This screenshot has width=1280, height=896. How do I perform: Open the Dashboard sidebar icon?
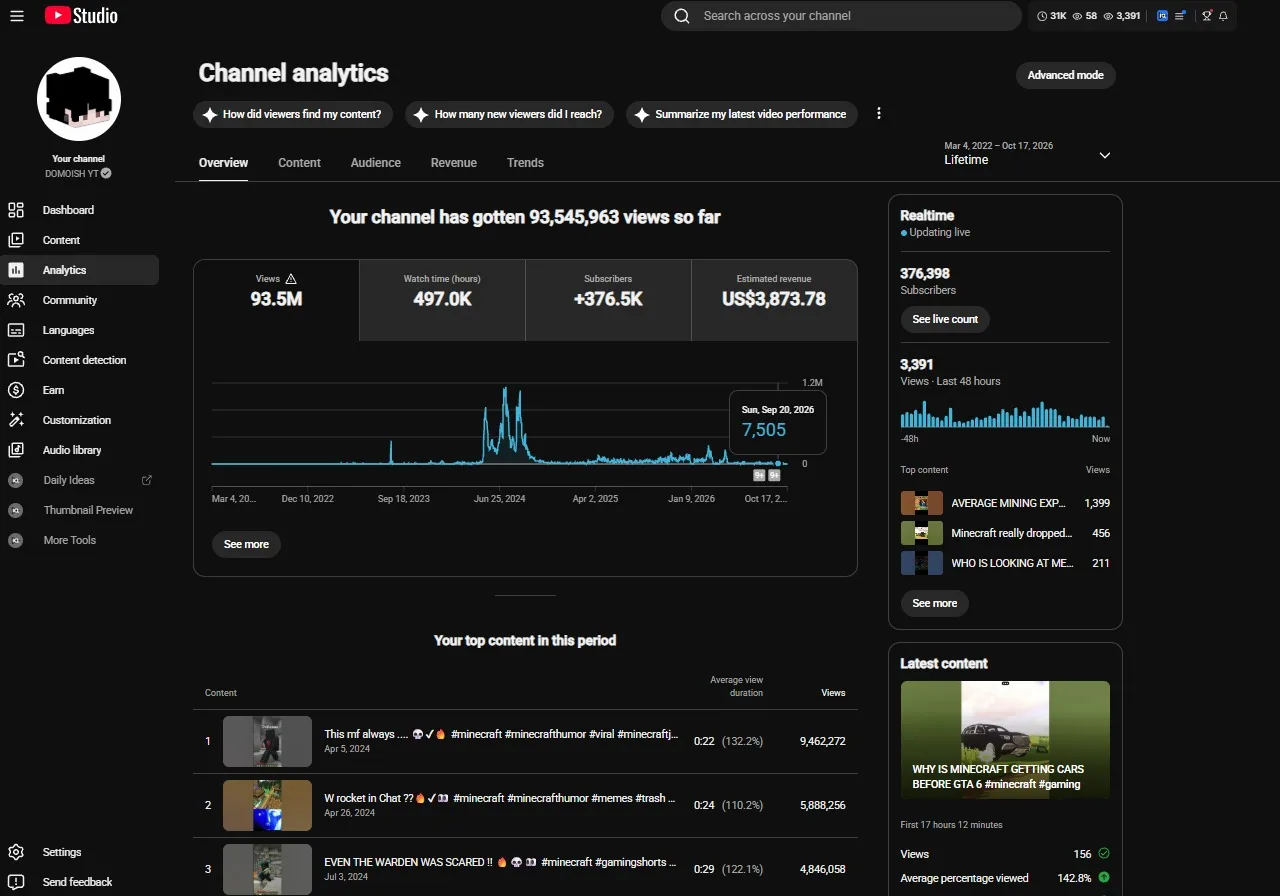(16, 210)
